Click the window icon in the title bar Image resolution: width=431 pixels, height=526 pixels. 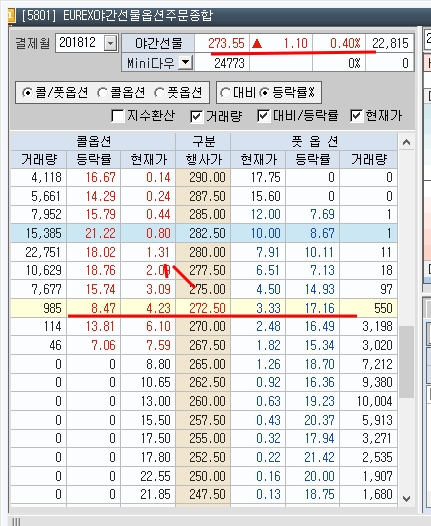(11, 16)
